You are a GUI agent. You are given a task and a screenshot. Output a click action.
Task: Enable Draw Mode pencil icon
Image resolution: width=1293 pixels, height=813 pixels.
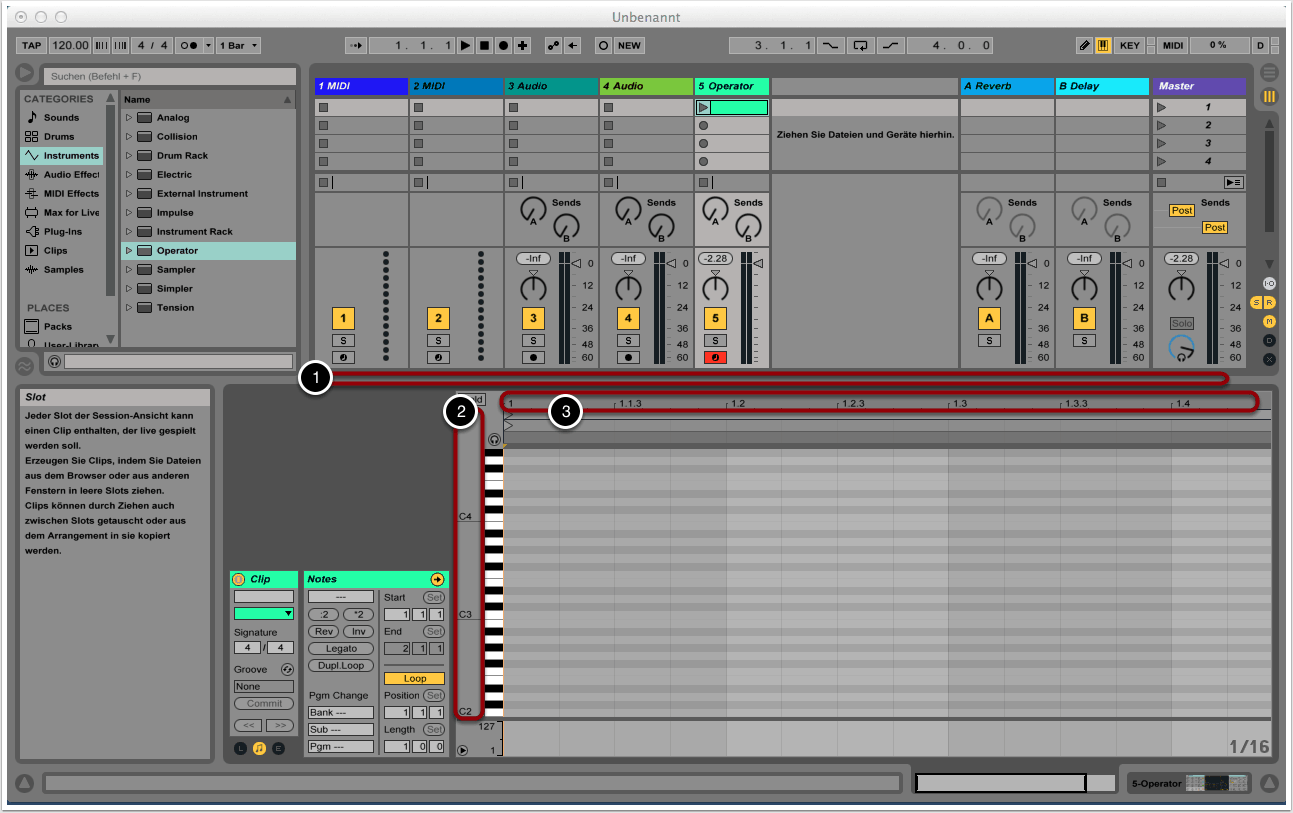pos(1084,46)
